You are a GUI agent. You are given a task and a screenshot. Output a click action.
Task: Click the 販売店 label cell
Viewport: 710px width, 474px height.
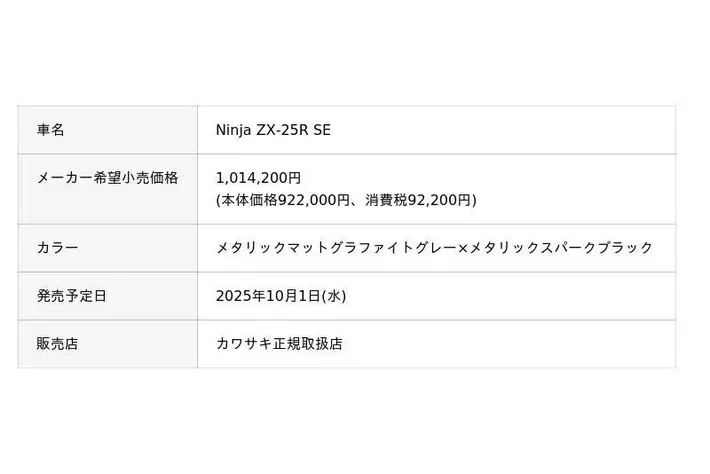coord(57,343)
